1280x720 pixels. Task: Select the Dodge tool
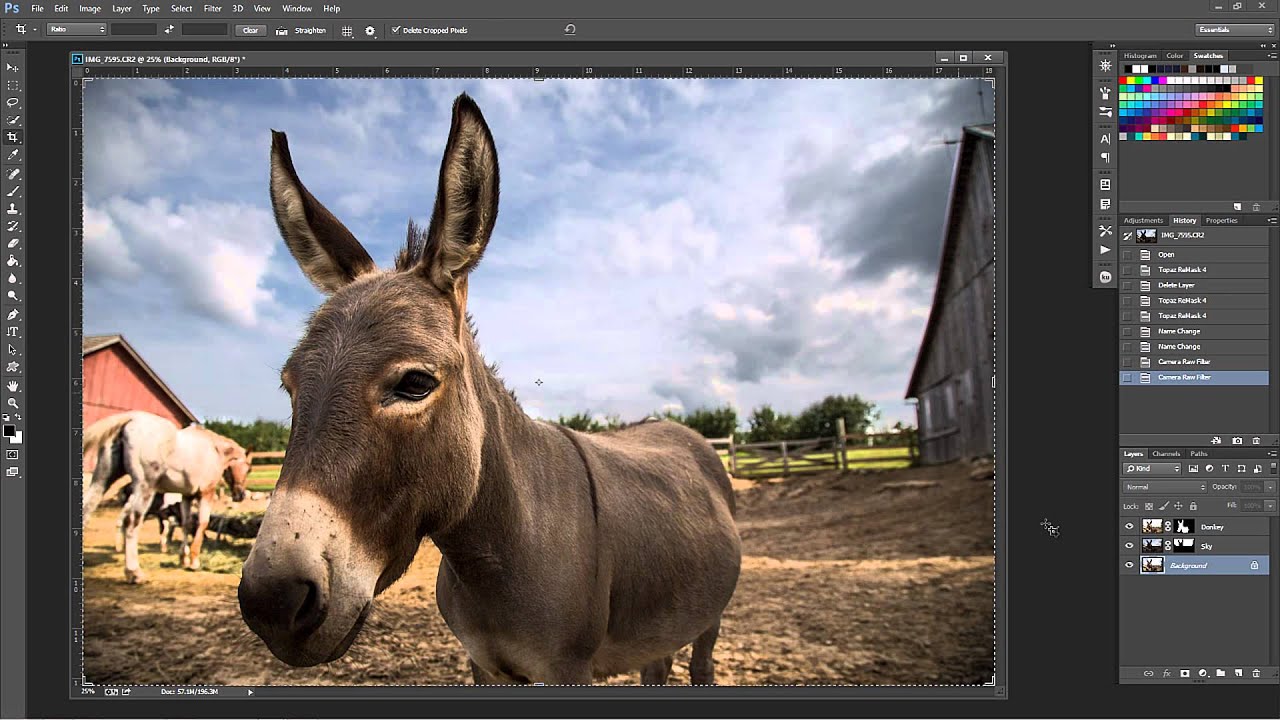13,296
